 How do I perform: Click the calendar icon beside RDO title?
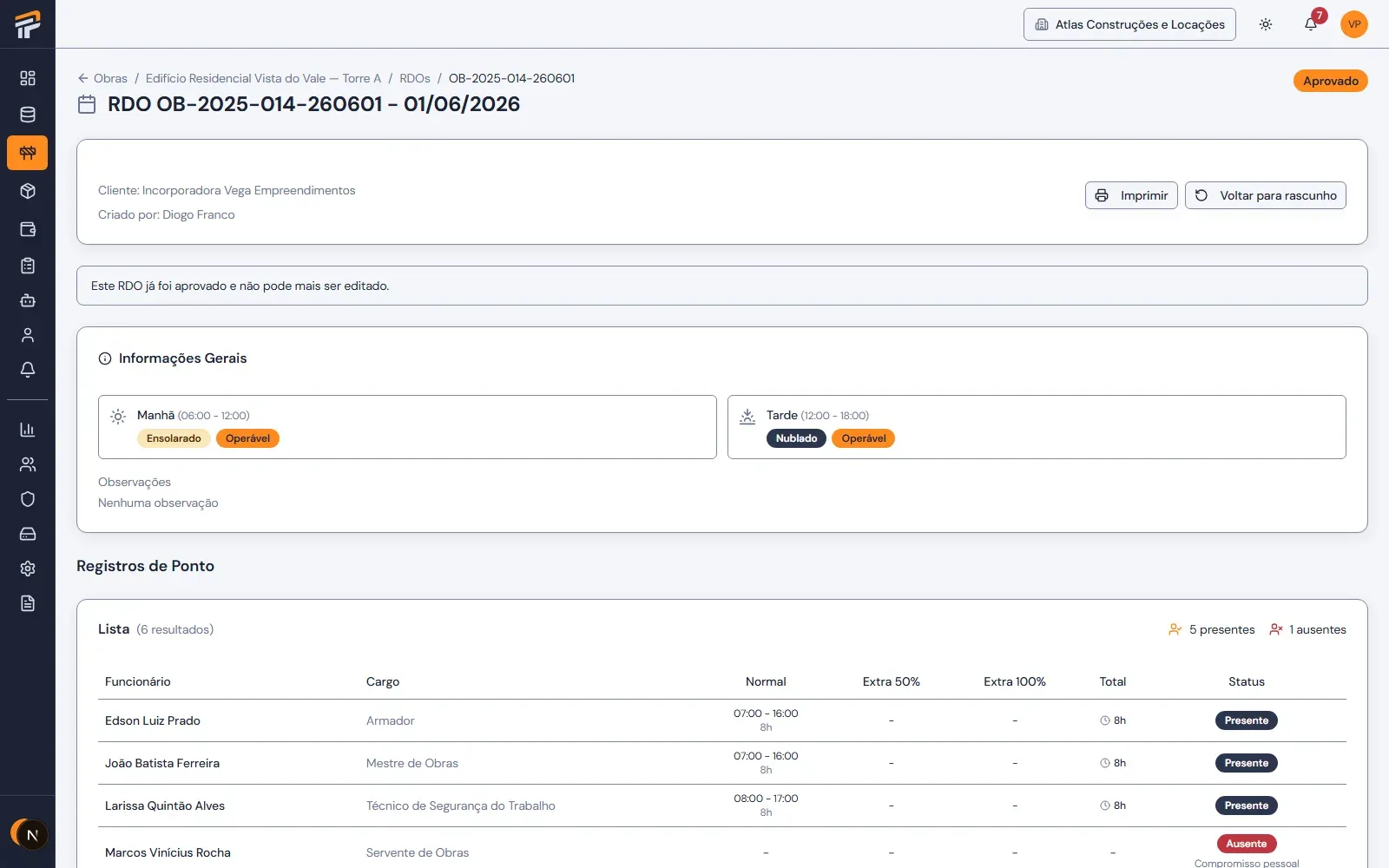click(x=87, y=104)
